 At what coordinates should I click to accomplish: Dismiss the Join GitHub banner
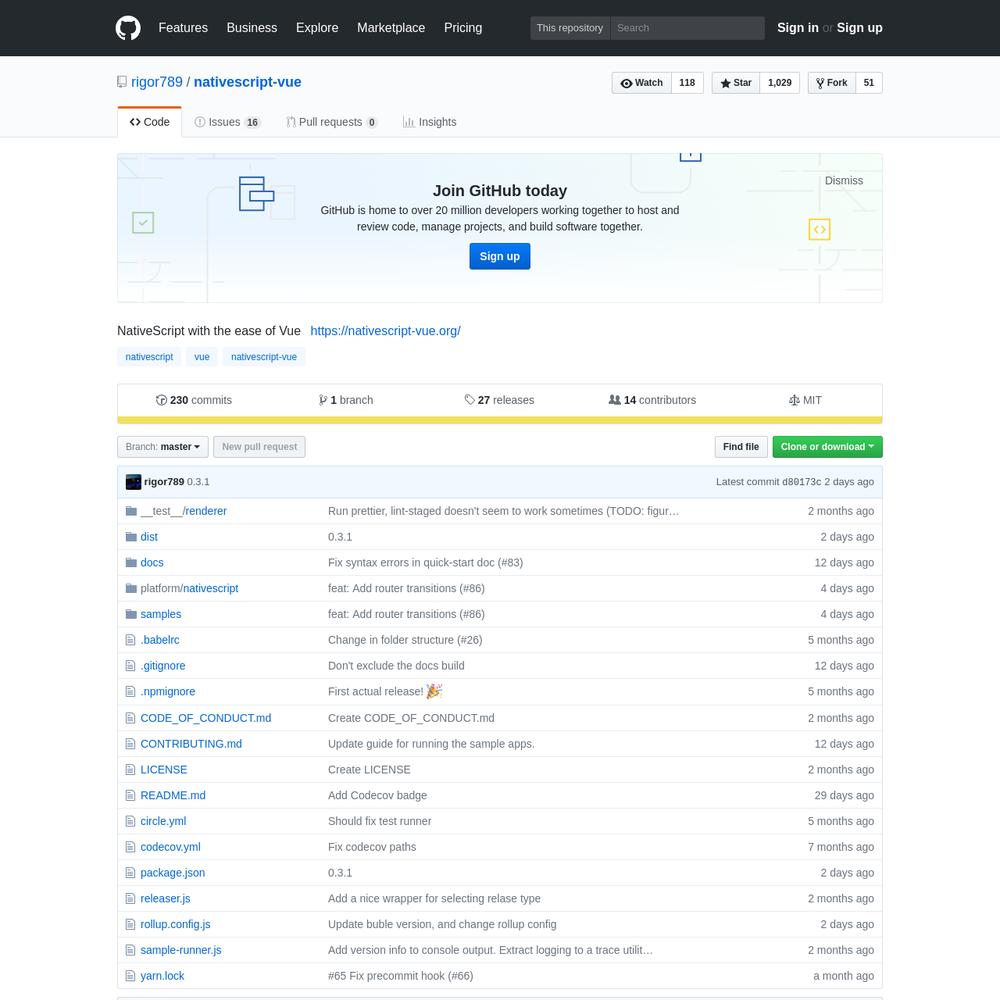(844, 180)
